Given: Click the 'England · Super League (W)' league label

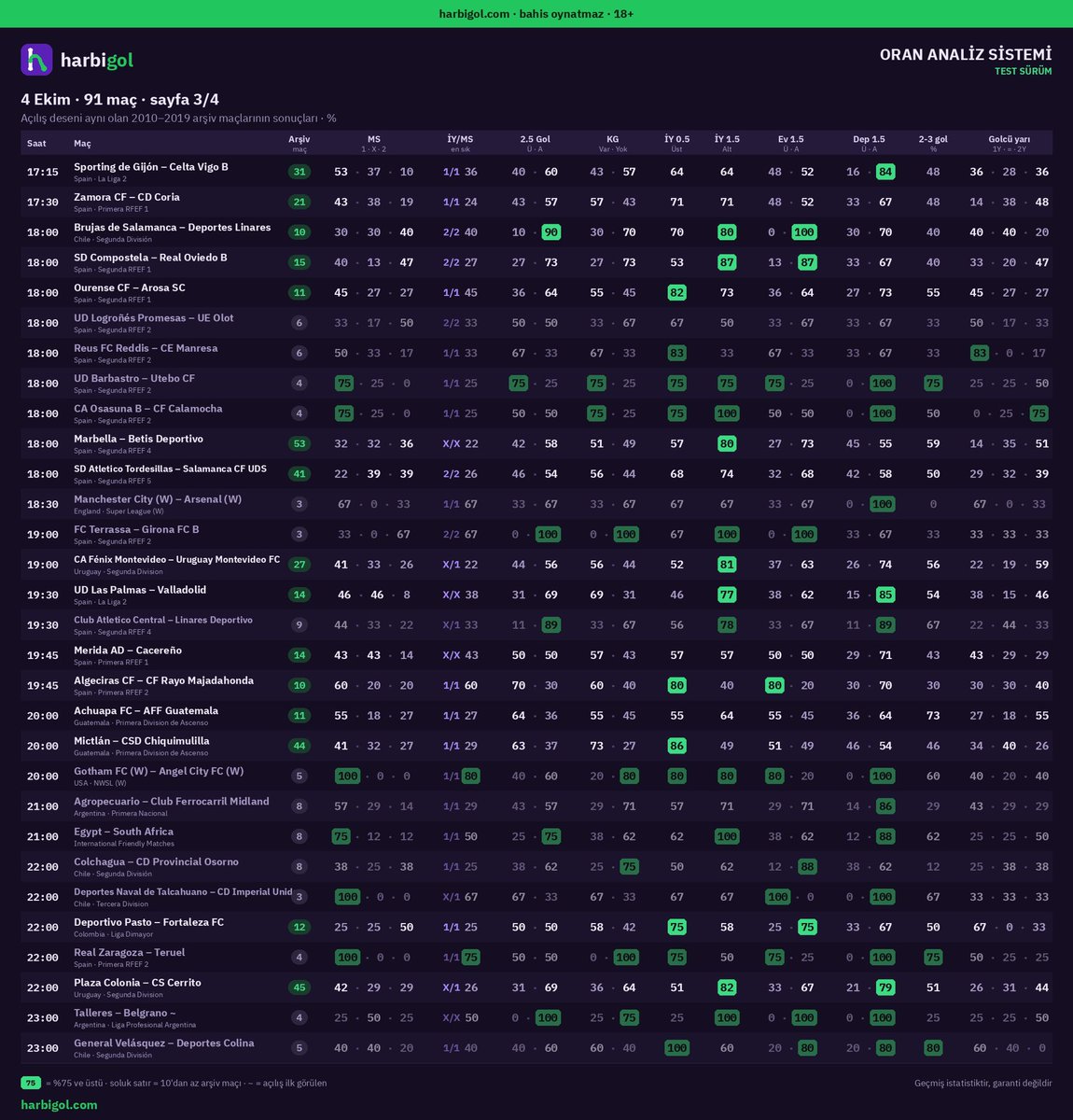Looking at the screenshot, I should pos(118,511).
